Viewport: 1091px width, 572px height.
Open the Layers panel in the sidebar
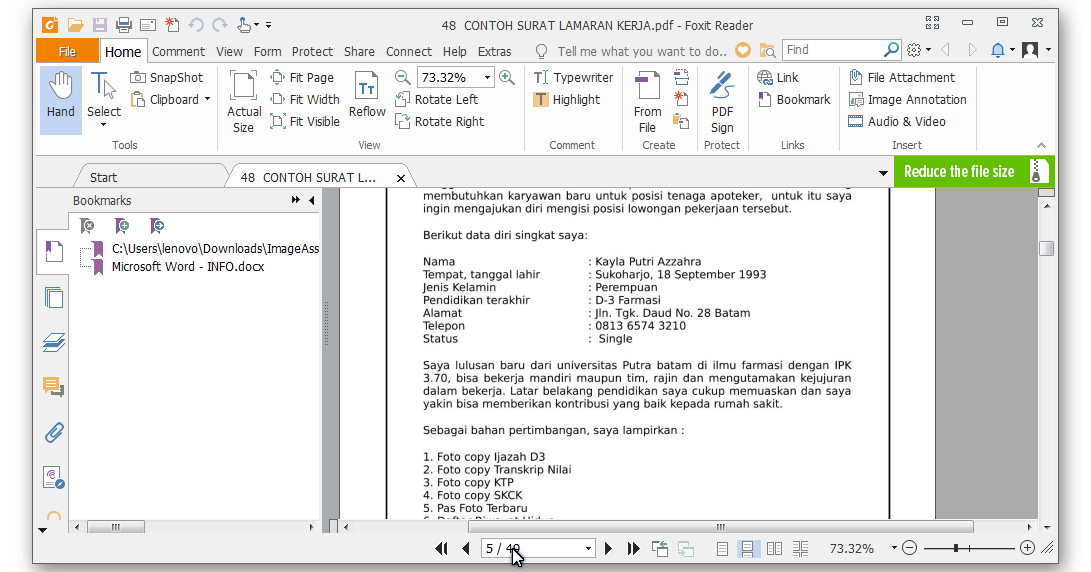point(54,342)
